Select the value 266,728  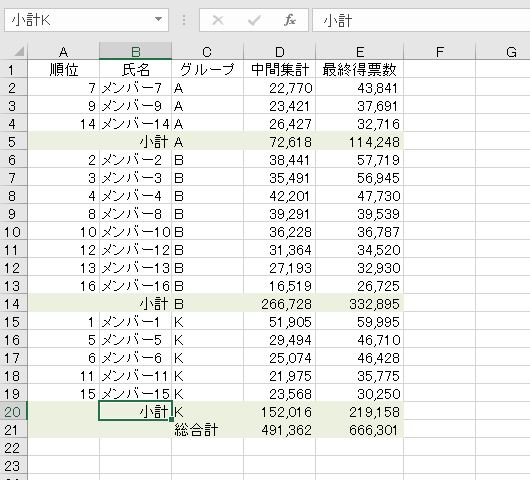(x=279, y=304)
